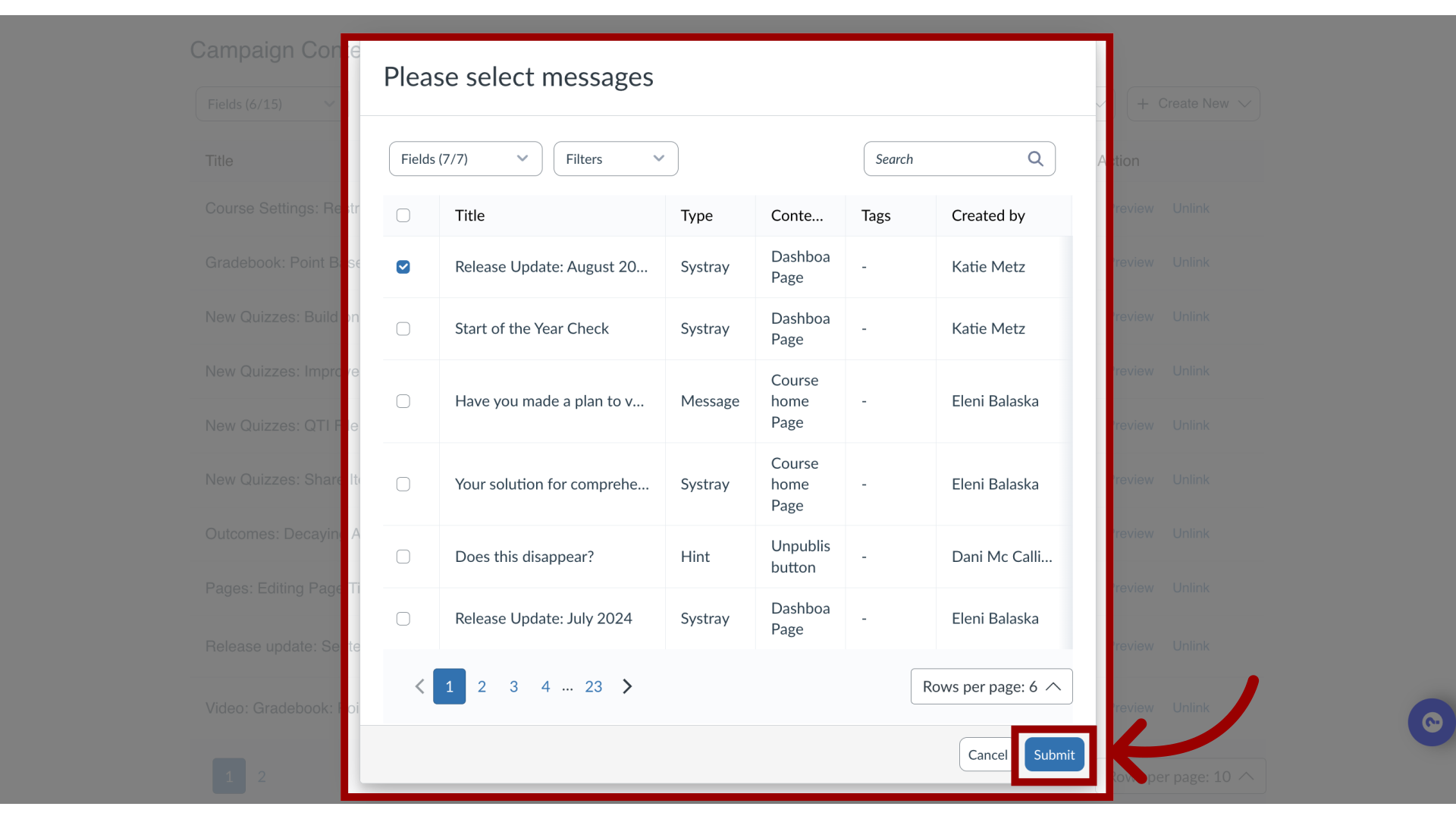This screenshot has width=1456, height=819.
Task: Enable the Does this disappear? checkbox
Action: 403,556
